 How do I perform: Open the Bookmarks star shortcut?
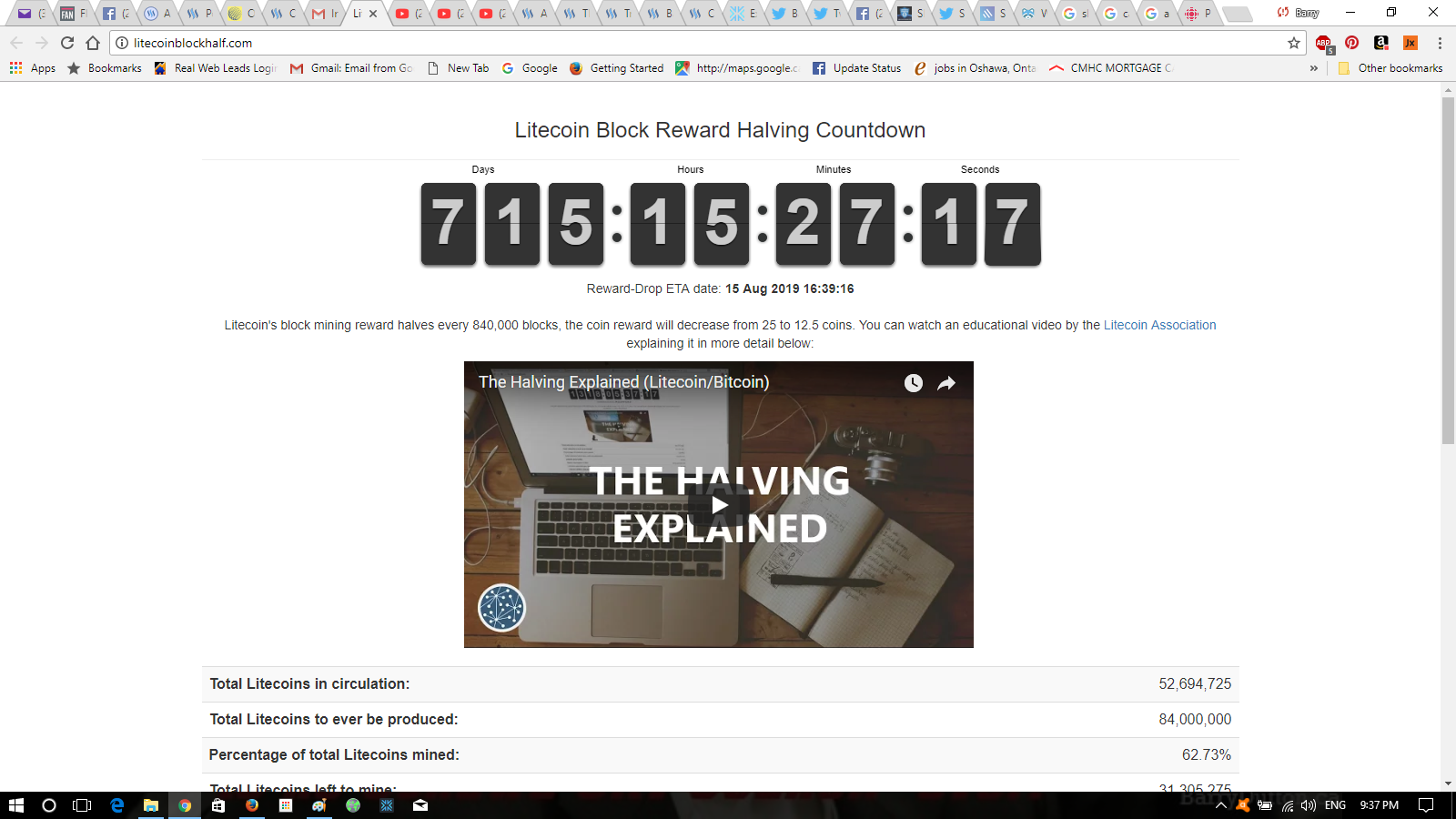click(105, 68)
